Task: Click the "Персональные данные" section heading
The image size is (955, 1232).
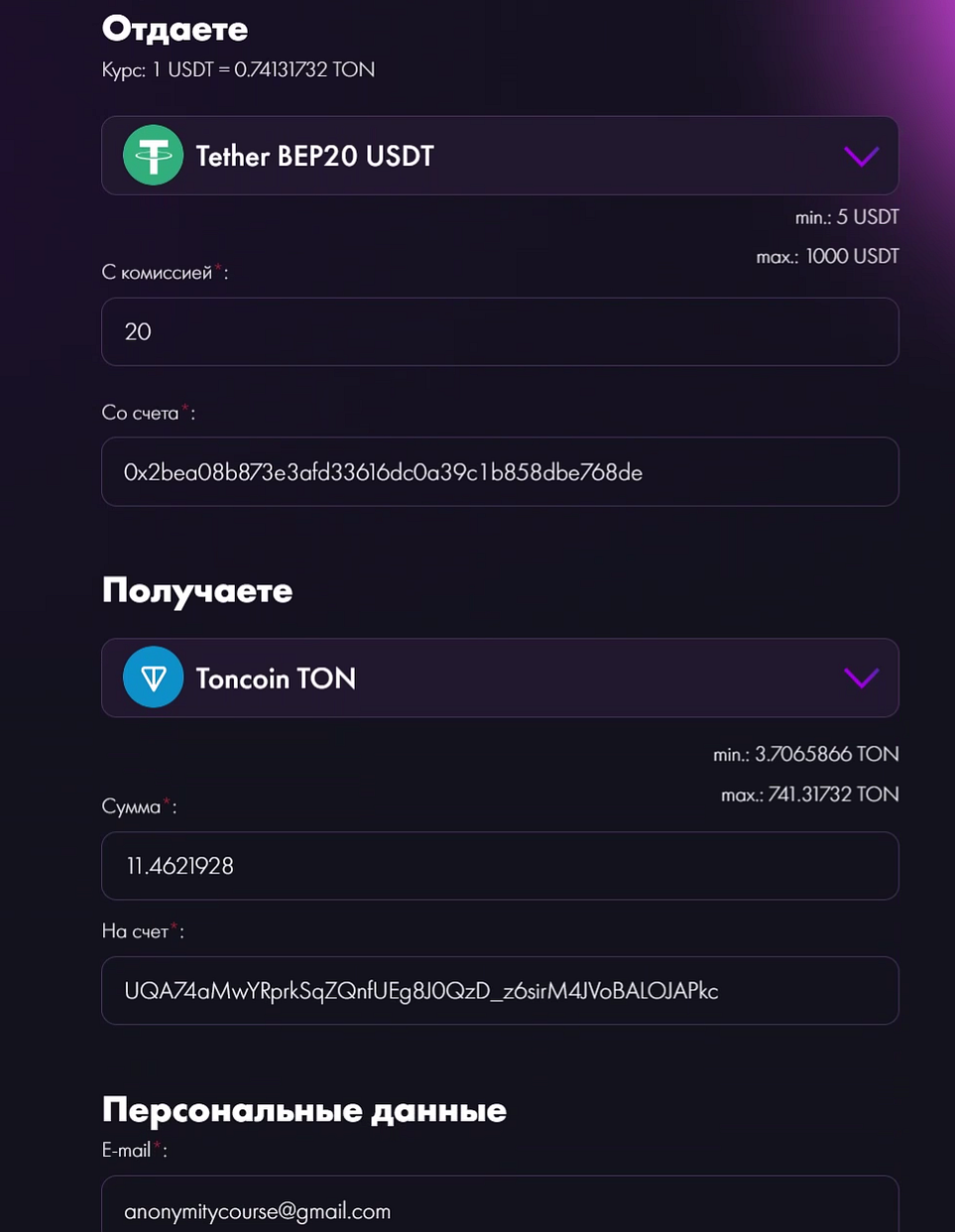Action: [304, 1110]
